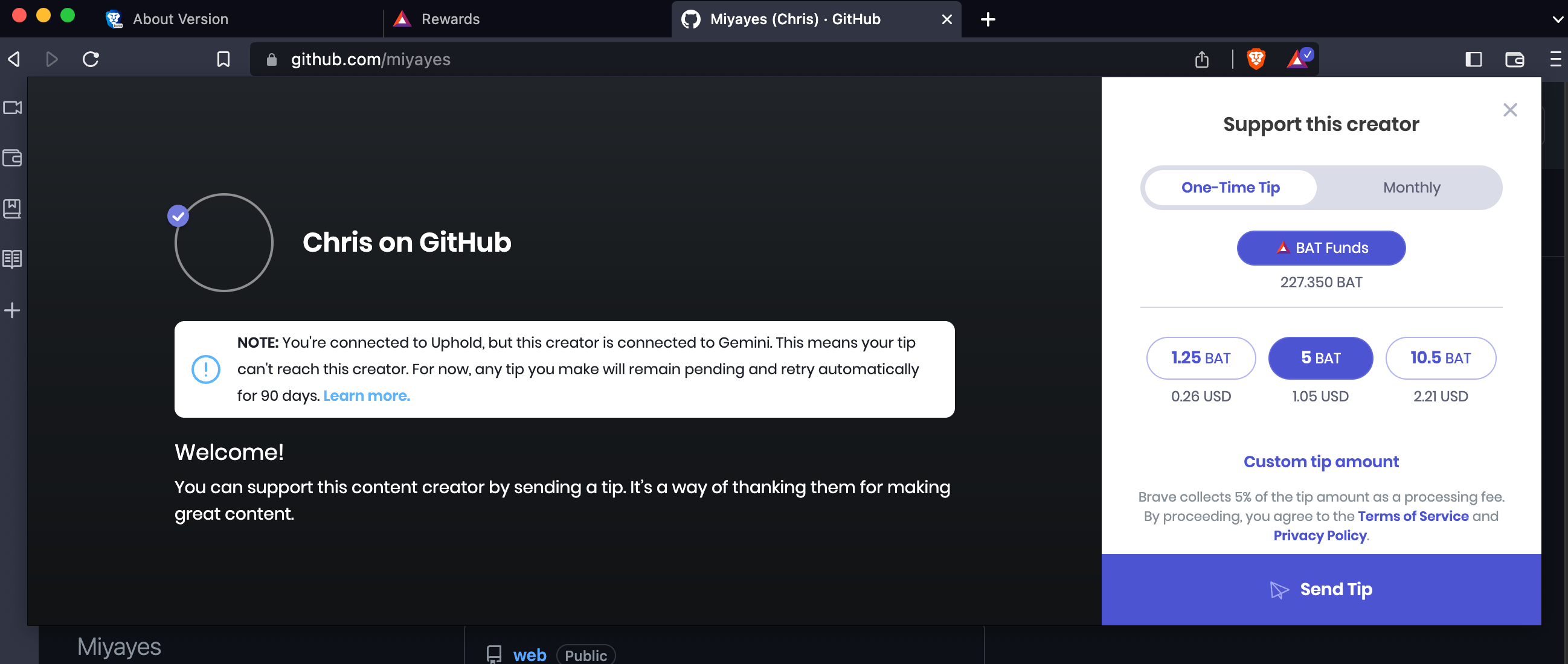Select the One-Time Tip option

point(1230,187)
